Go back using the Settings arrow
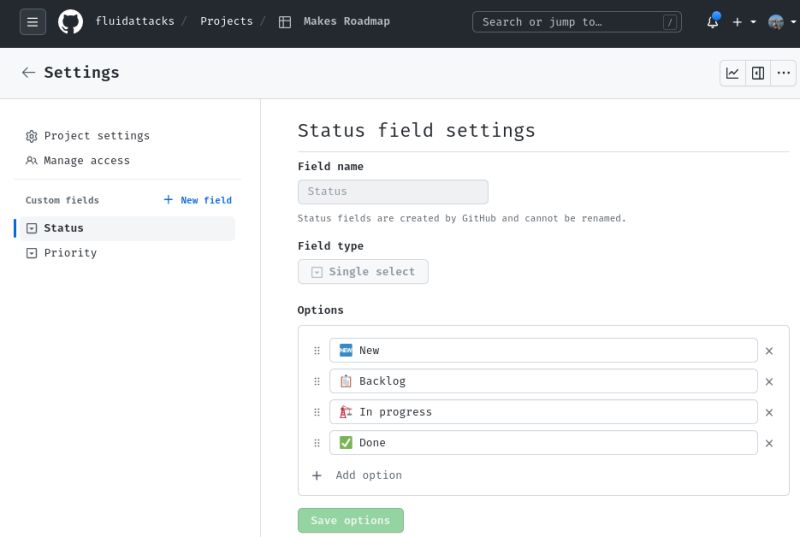Viewport: 800px width, 537px height. click(29, 72)
